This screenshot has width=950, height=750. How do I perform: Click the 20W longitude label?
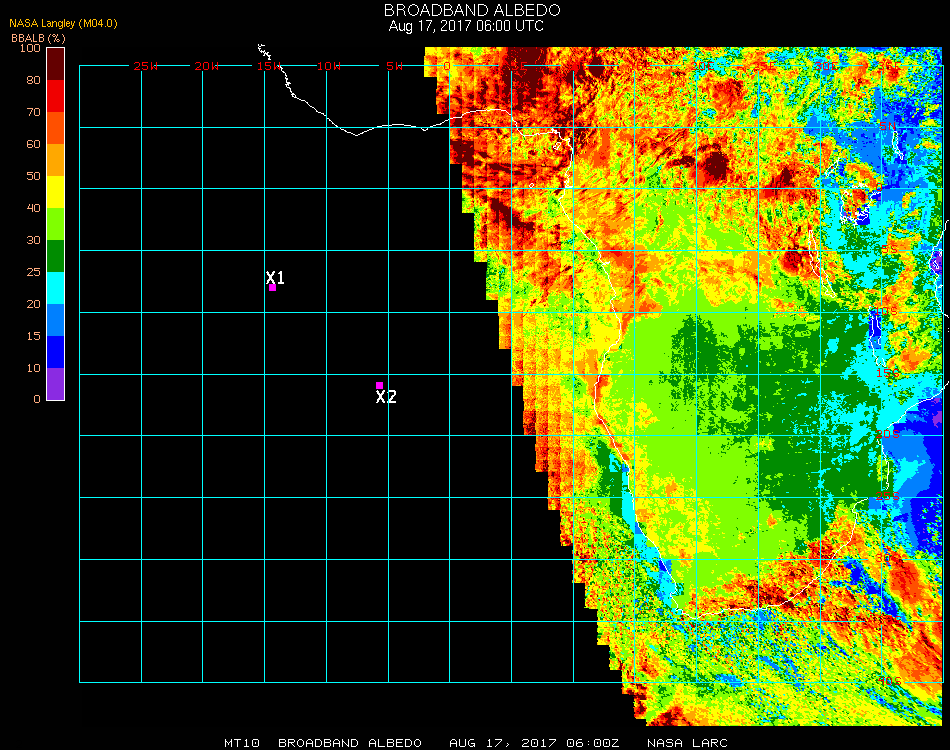tap(206, 66)
